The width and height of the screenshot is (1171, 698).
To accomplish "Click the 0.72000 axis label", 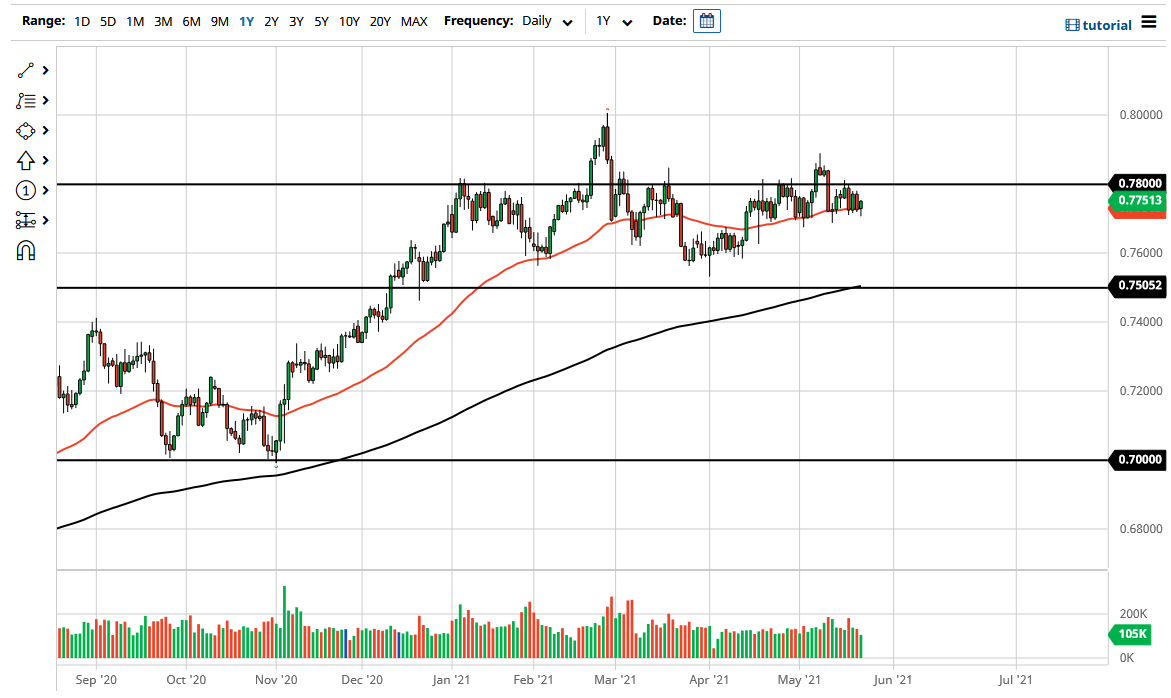I will point(1141,391).
